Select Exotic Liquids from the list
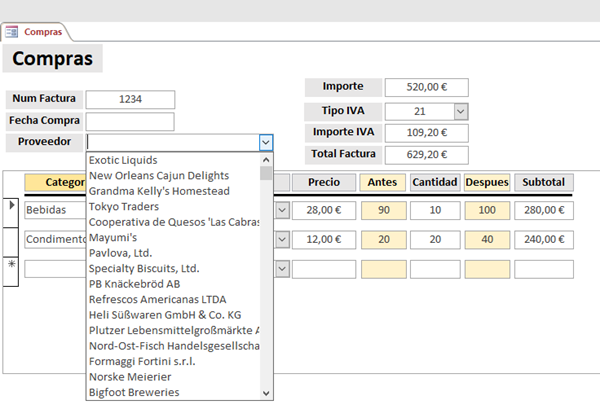 point(122,160)
